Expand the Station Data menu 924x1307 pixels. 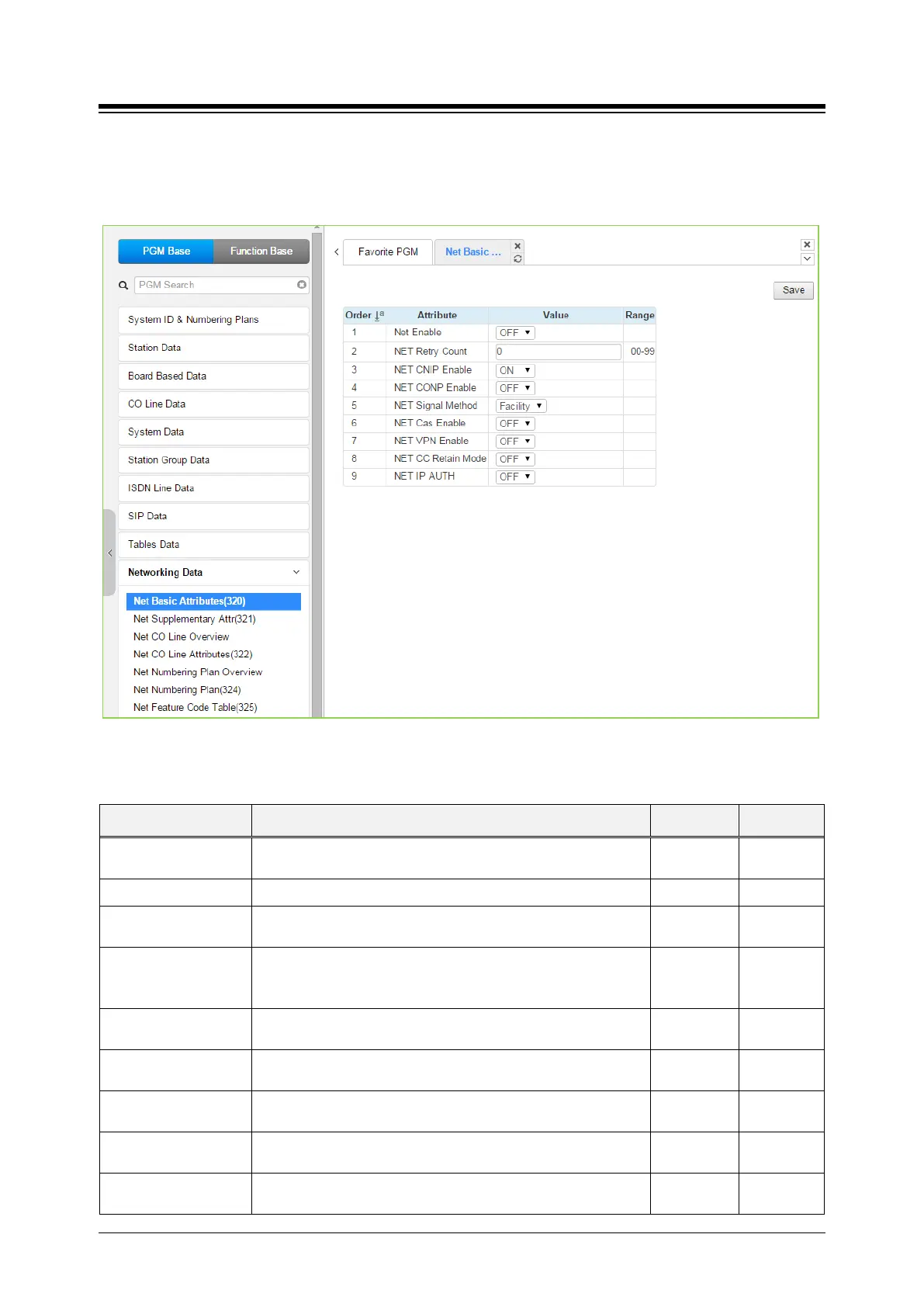coord(213,348)
